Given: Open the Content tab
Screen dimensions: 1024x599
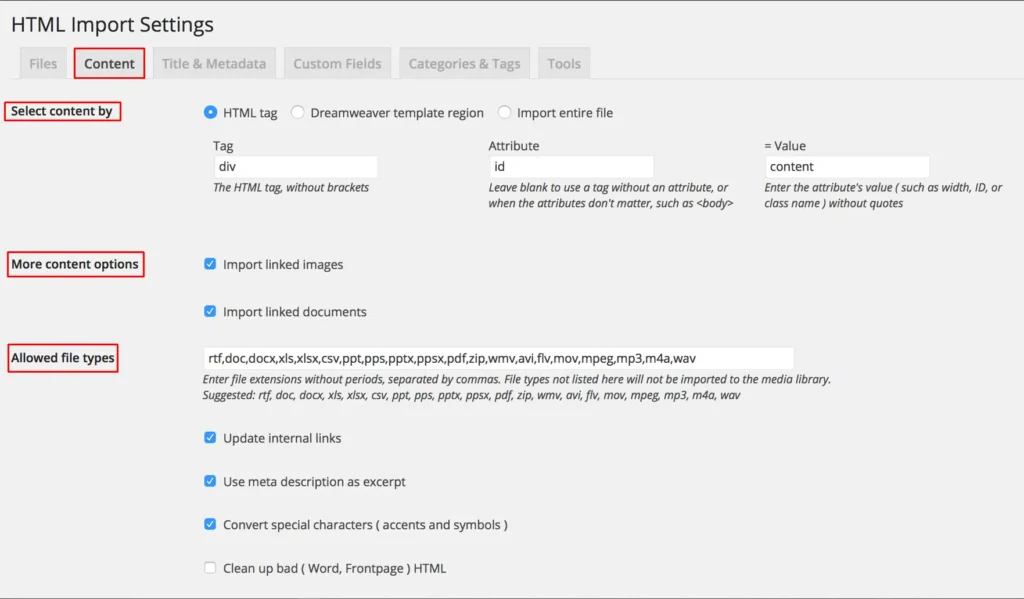Looking at the screenshot, I should pyautogui.click(x=109, y=62).
